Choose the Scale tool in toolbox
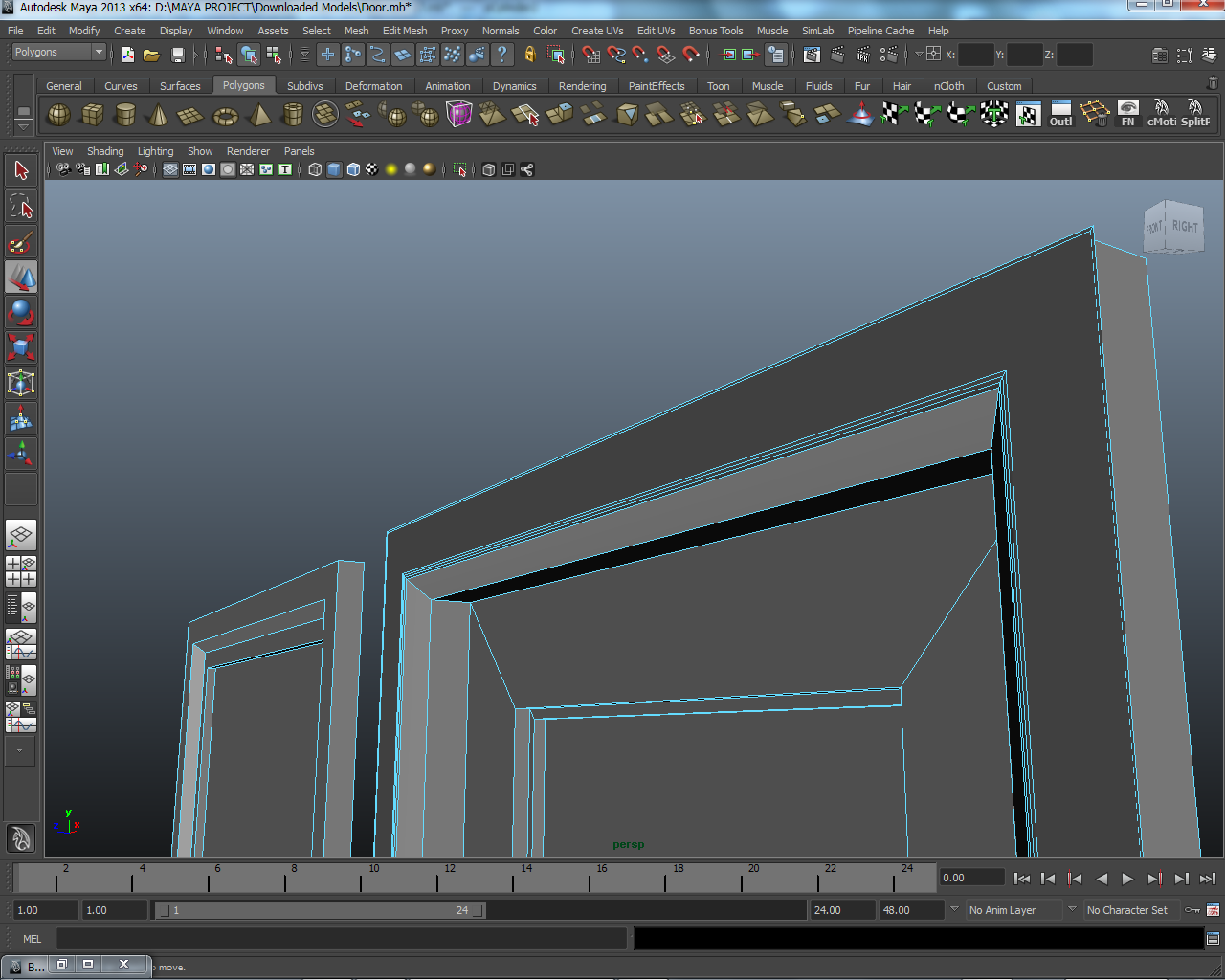Image resolution: width=1225 pixels, height=980 pixels. 21,346
